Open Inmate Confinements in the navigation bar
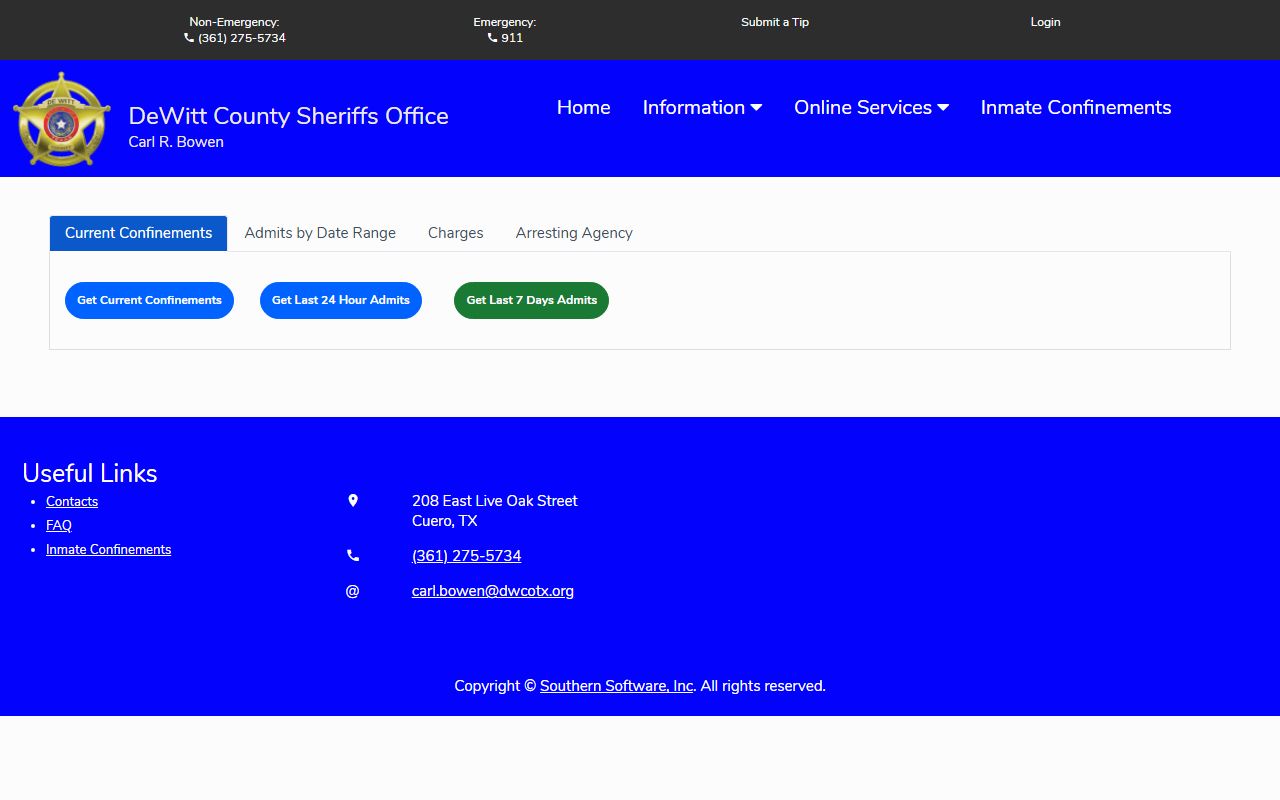 click(1076, 107)
